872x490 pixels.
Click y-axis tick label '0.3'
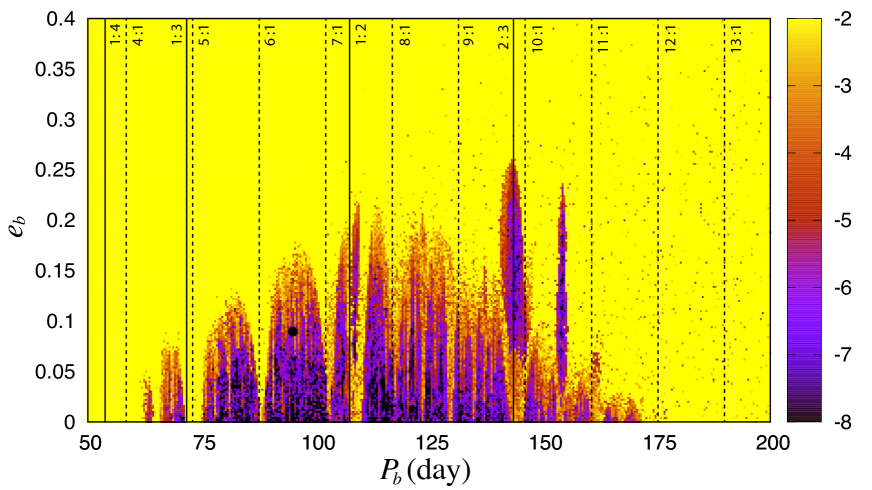pos(61,120)
